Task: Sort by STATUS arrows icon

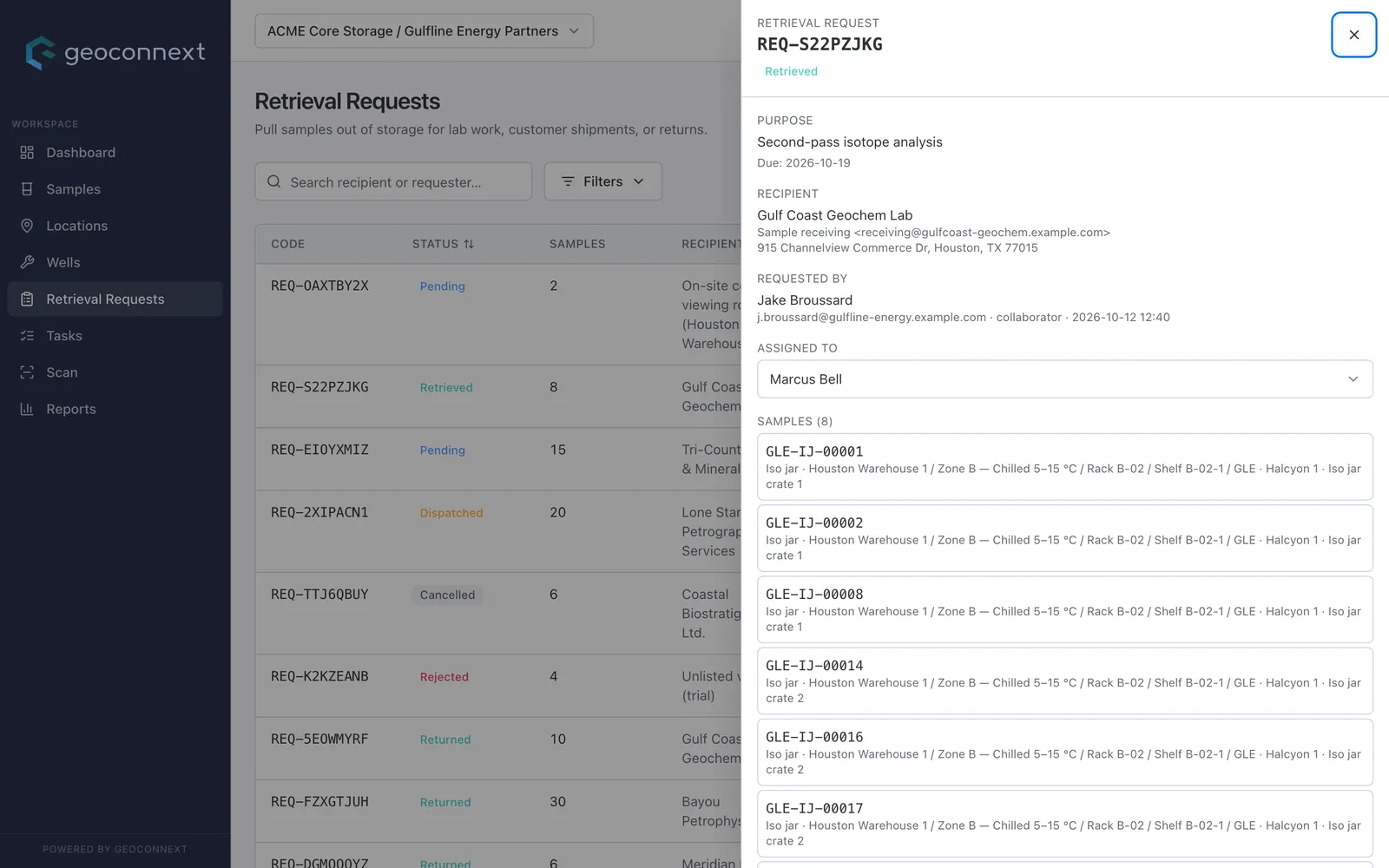Action: click(469, 244)
